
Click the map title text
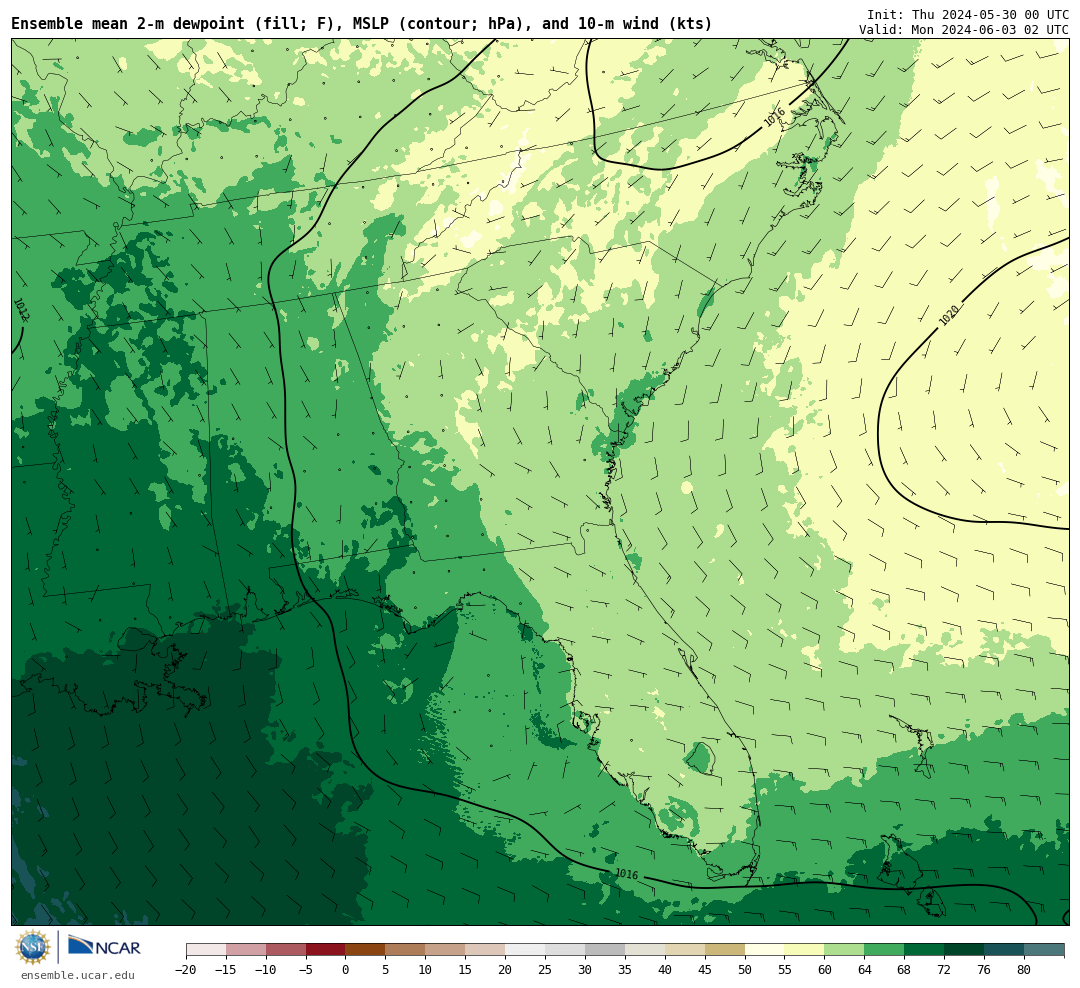point(362,23)
